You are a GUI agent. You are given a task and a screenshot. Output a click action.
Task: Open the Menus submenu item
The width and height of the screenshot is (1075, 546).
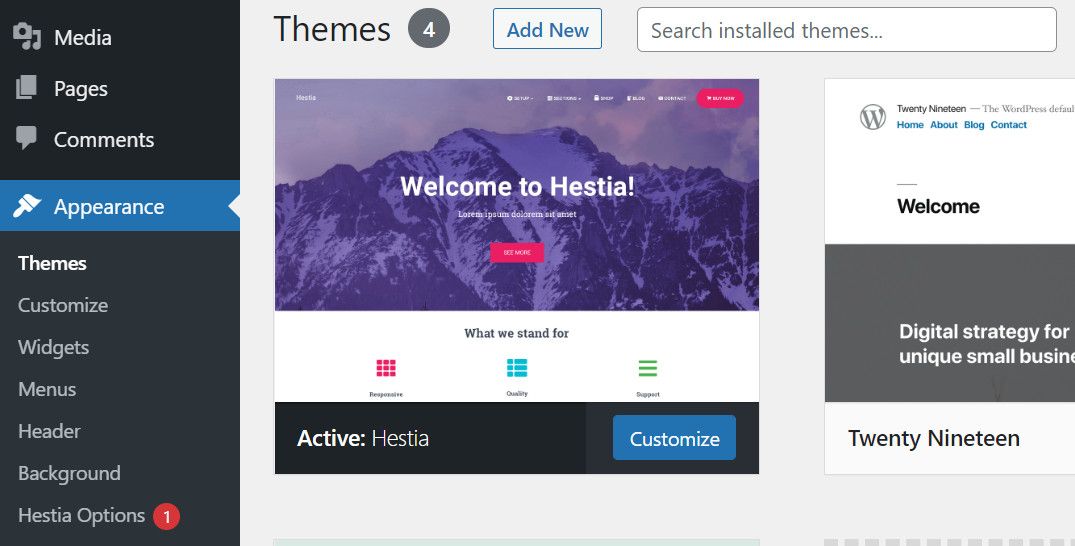(x=47, y=389)
